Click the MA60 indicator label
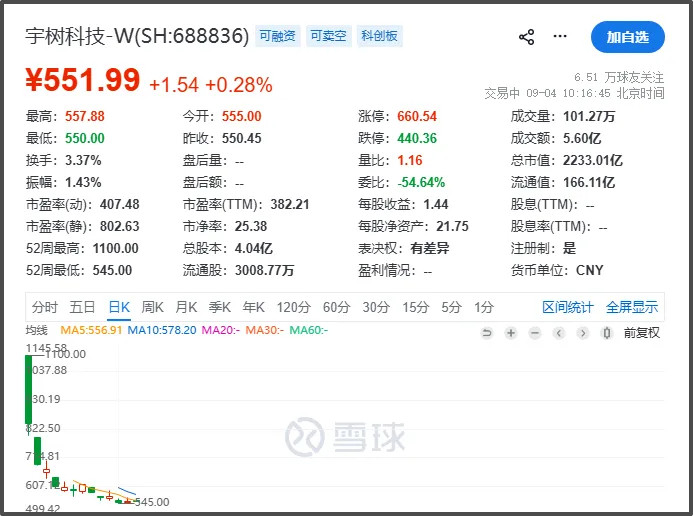The image size is (693, 516). pyautogui.click(x=308, y=330)
